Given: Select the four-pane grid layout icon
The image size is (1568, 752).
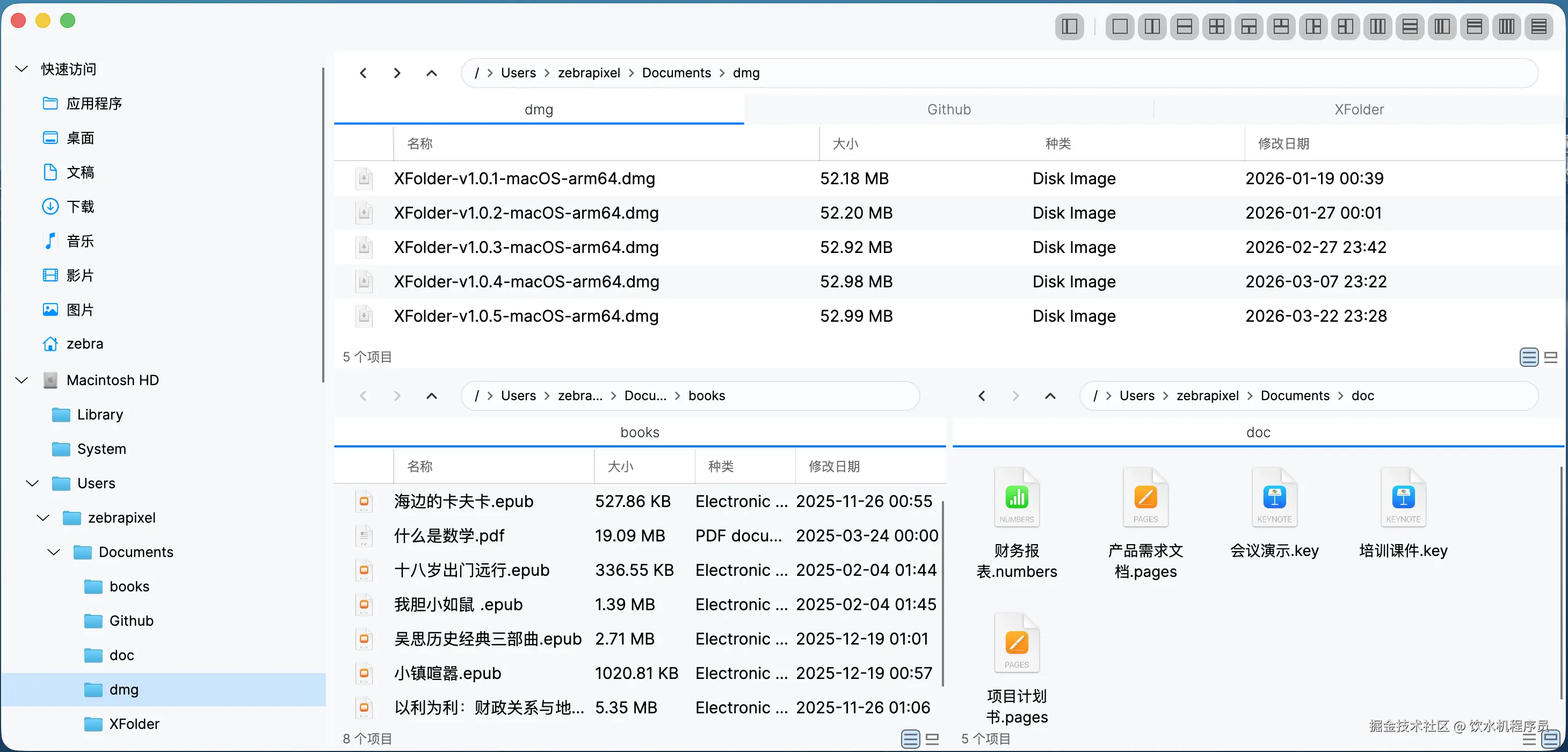Looking at the screenshot, I should [1216, 27].
